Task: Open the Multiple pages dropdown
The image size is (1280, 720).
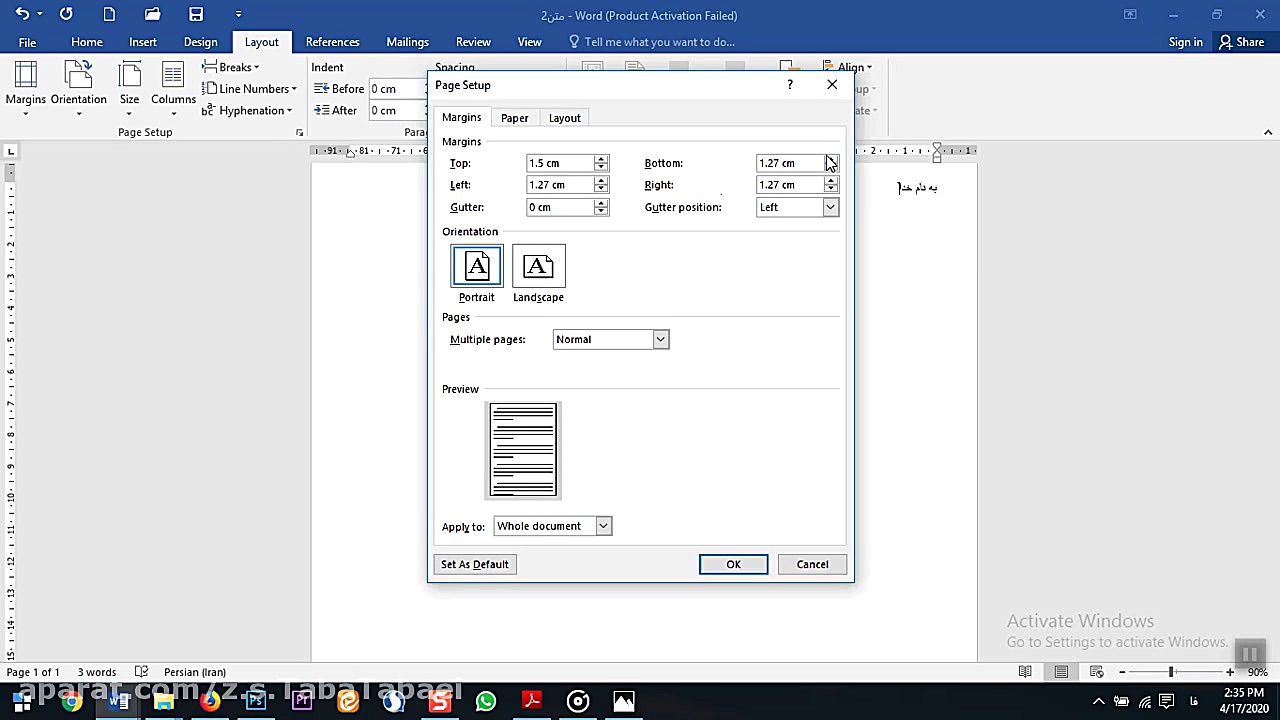Action: coord(659,339)
